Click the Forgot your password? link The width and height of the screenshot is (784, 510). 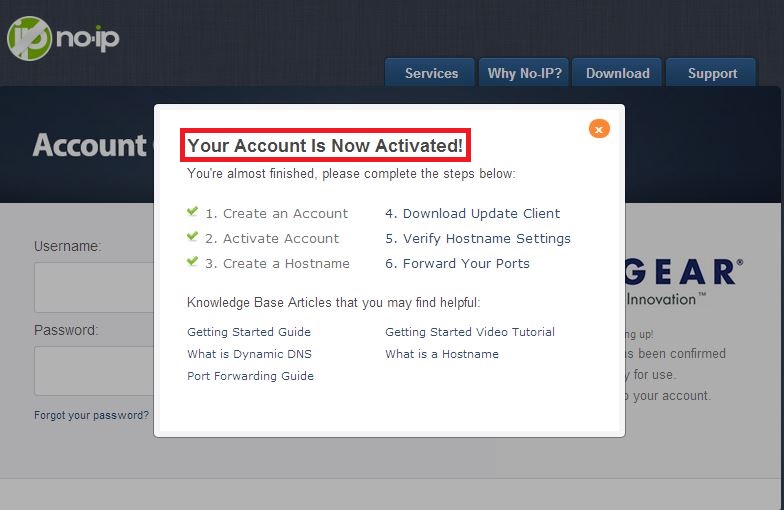(x=91, y=415)
